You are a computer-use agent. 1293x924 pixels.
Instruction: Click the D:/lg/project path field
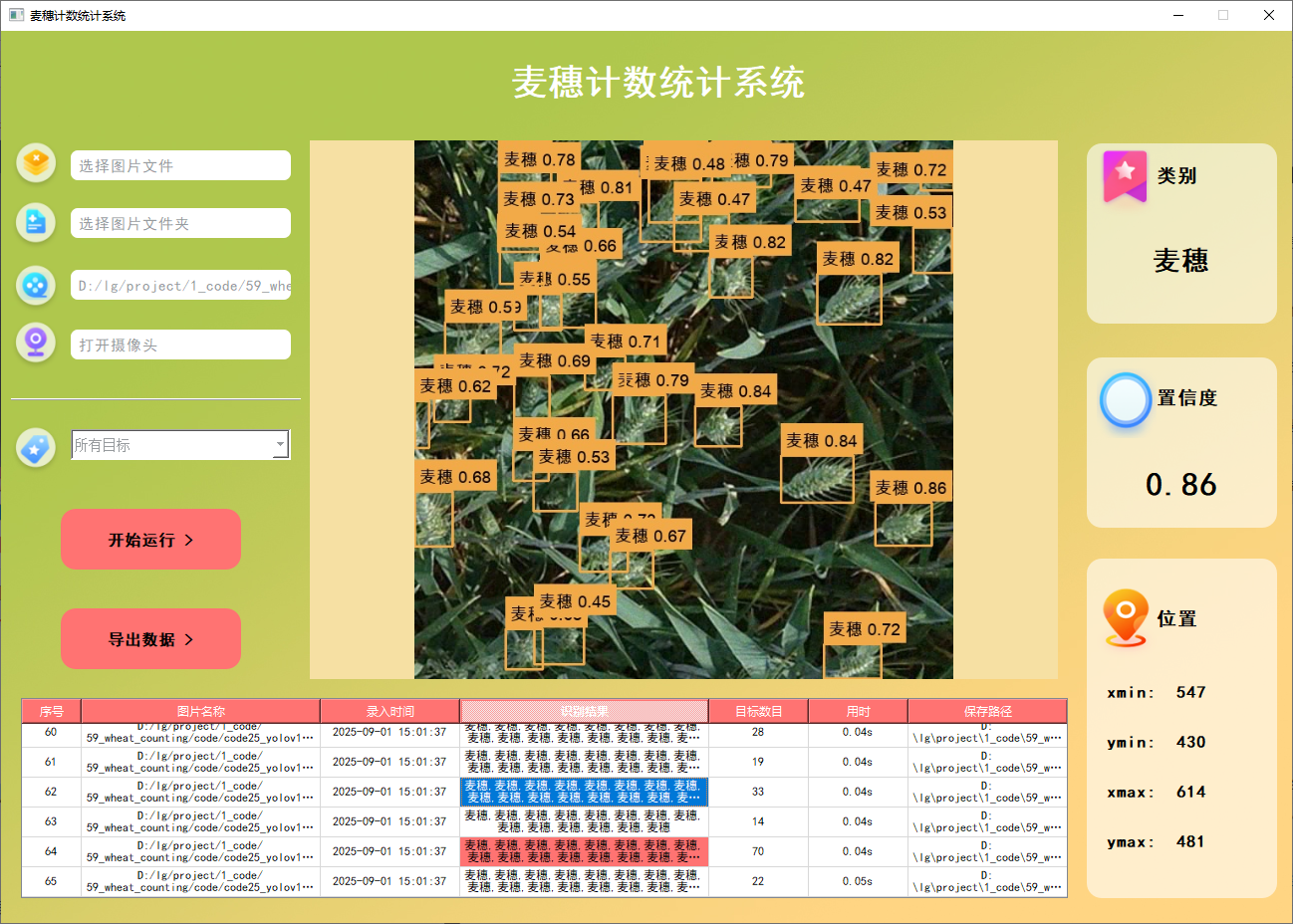pos(180,285)
